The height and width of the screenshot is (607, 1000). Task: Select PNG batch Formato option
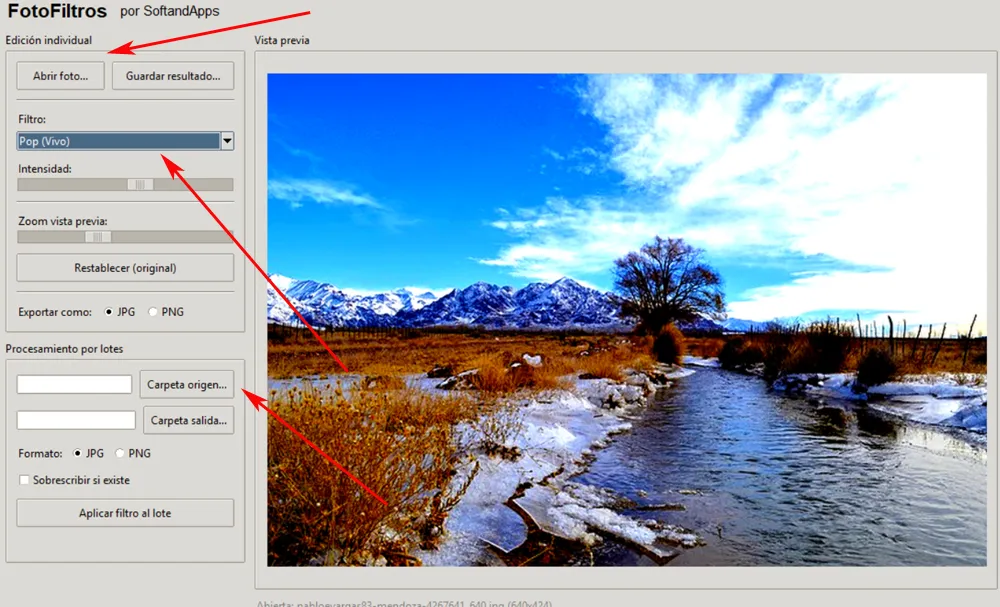click(x=120, y=453)
